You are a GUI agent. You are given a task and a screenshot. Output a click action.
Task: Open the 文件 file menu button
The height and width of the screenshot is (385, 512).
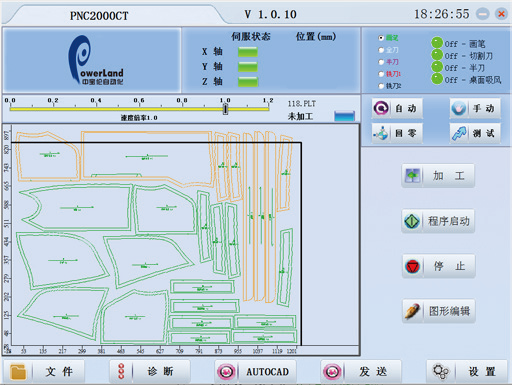(x=44, y=371)
